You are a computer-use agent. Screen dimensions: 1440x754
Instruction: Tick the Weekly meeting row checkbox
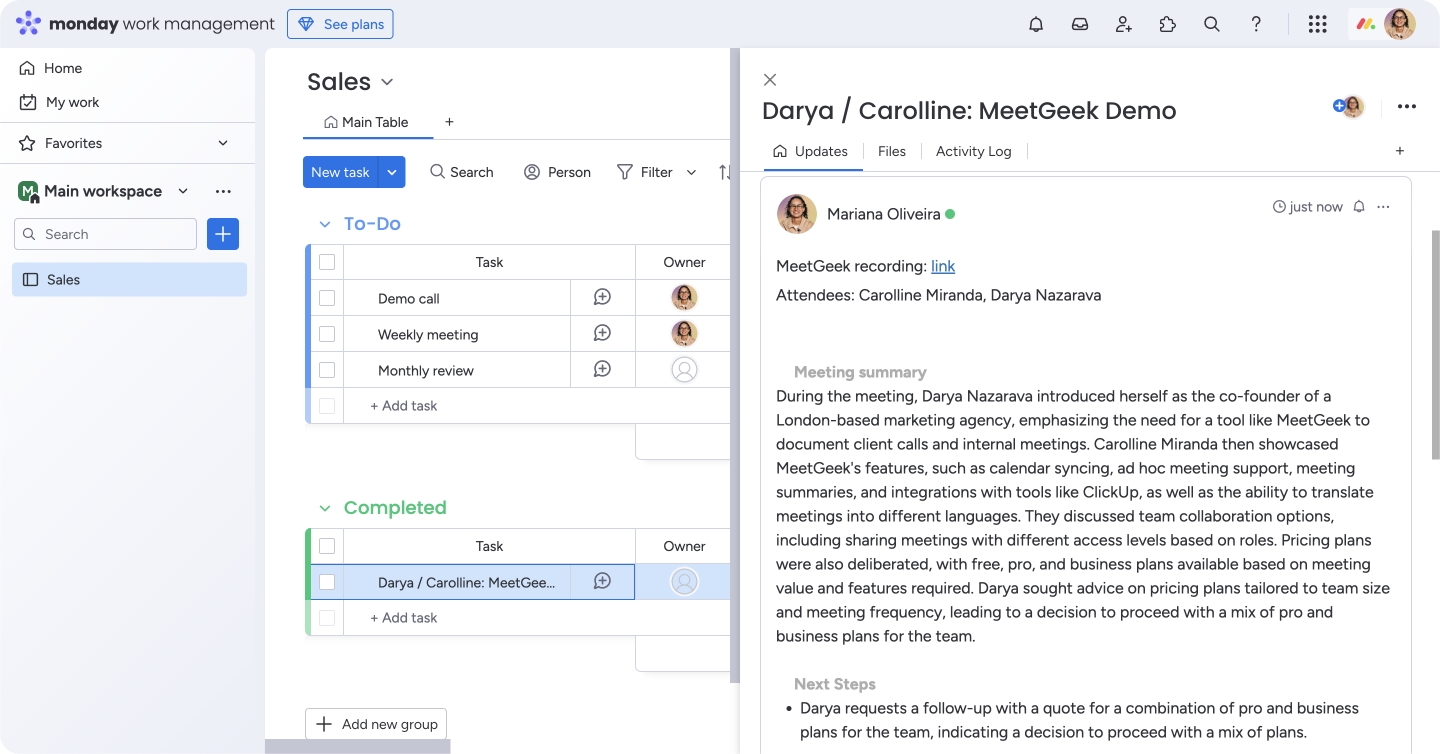327,334
